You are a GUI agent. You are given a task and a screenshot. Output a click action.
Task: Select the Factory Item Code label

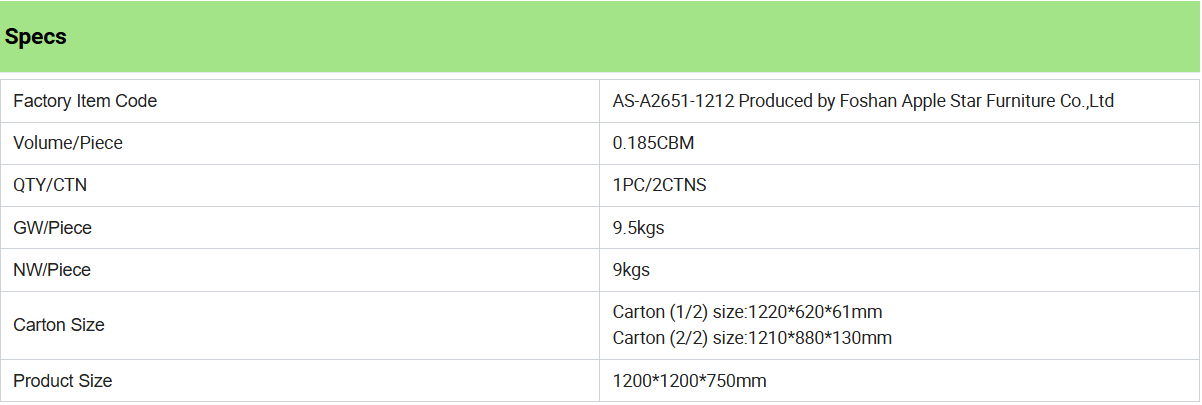pyautogui.click(x=85, y=101)
